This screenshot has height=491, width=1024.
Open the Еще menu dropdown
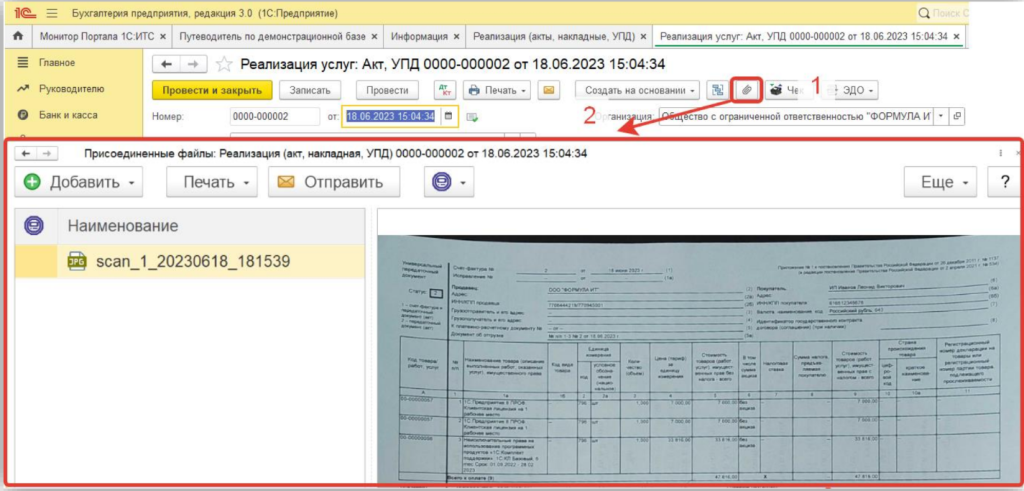[940, 182]
